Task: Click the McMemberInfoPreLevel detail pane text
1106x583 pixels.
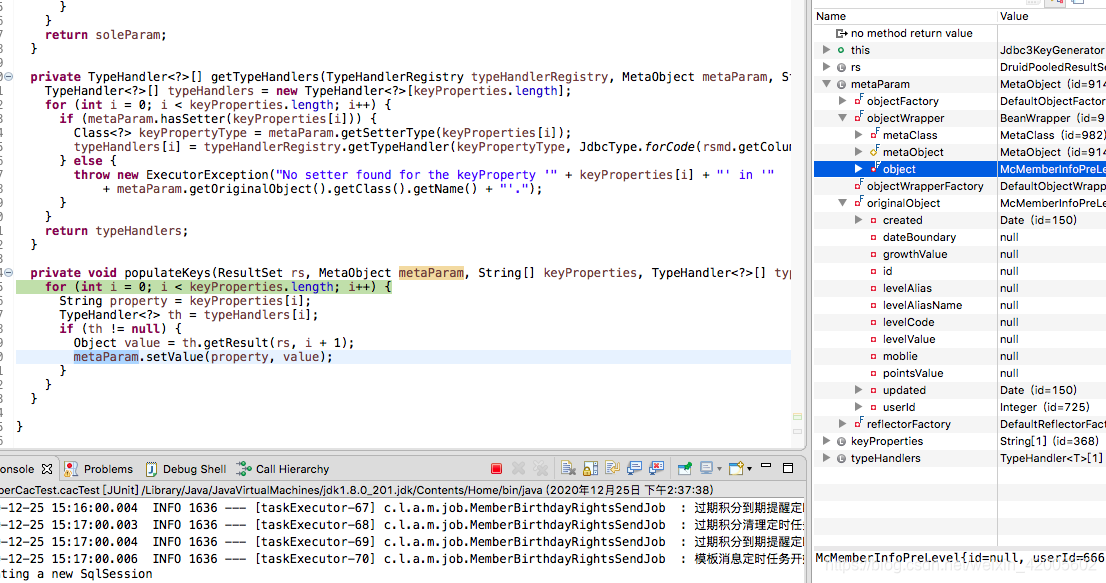Action: [959, 558]
